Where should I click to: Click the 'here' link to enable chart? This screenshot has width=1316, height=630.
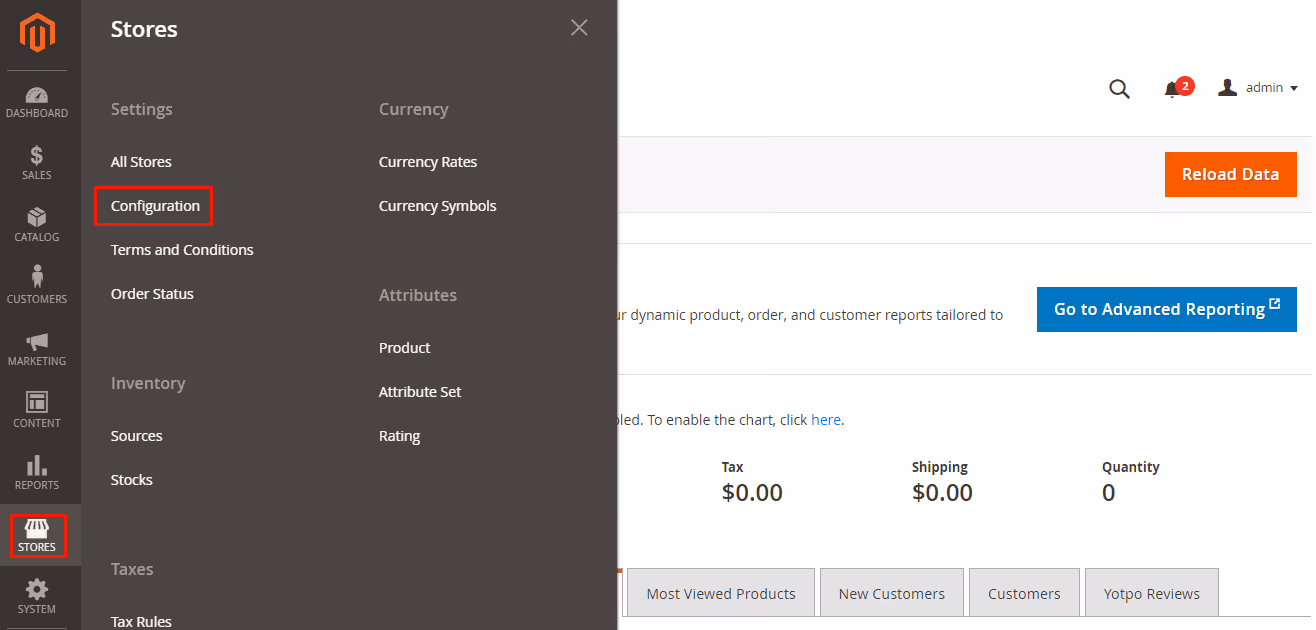pos(826,420)
